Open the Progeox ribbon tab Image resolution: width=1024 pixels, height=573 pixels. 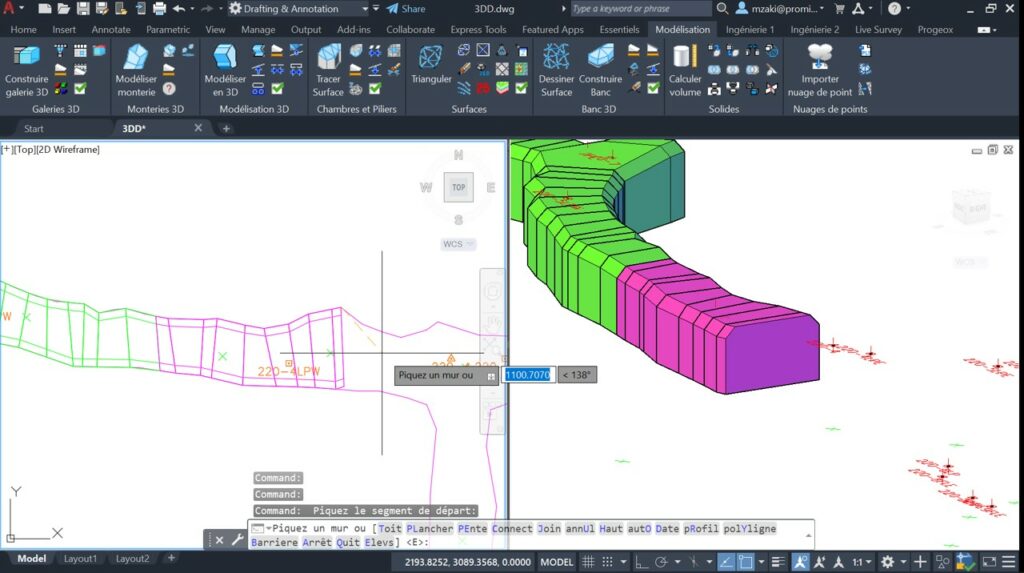point(935,29)
